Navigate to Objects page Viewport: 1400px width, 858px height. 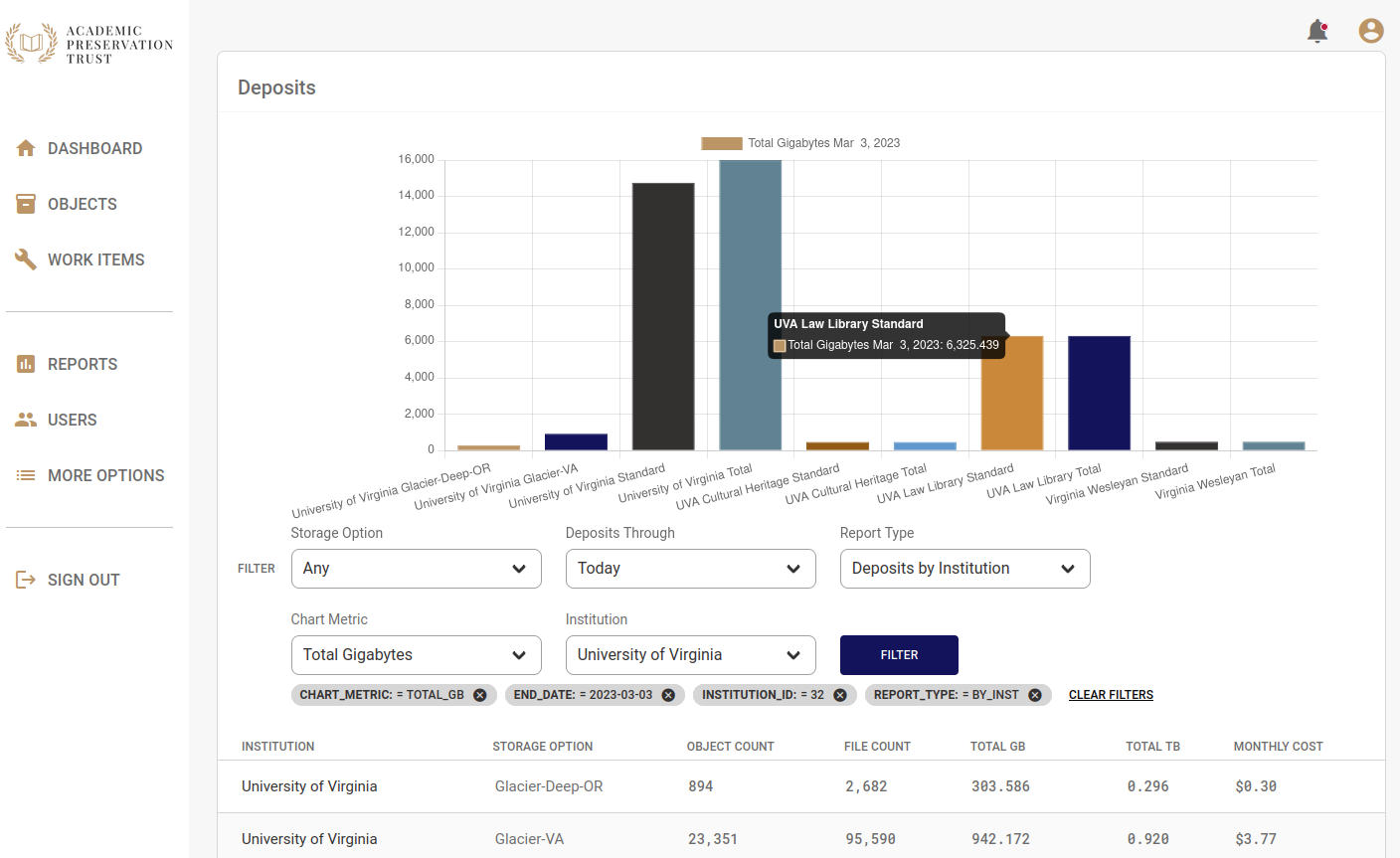pyautogui.click(x=83, y=204)
